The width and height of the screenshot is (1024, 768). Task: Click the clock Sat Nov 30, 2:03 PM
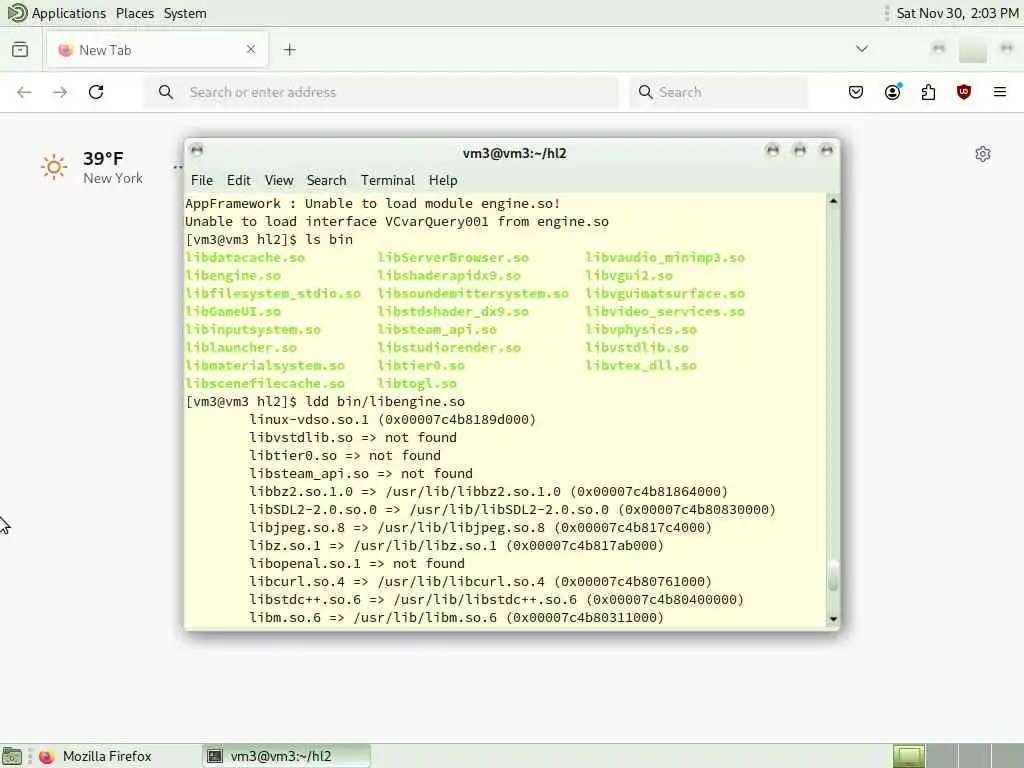(x=957, y=13)
